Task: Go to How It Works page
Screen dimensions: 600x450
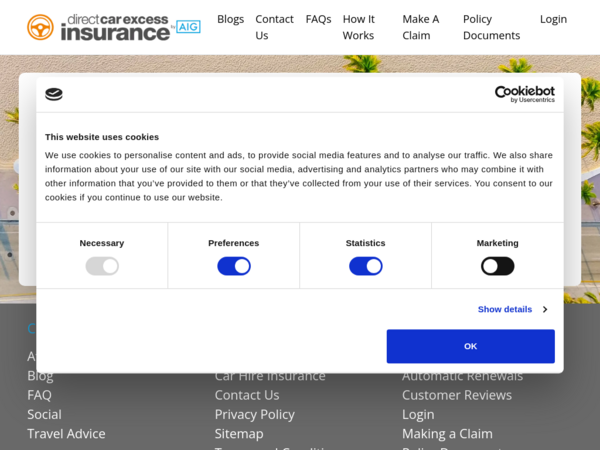Action: point(359,27)
